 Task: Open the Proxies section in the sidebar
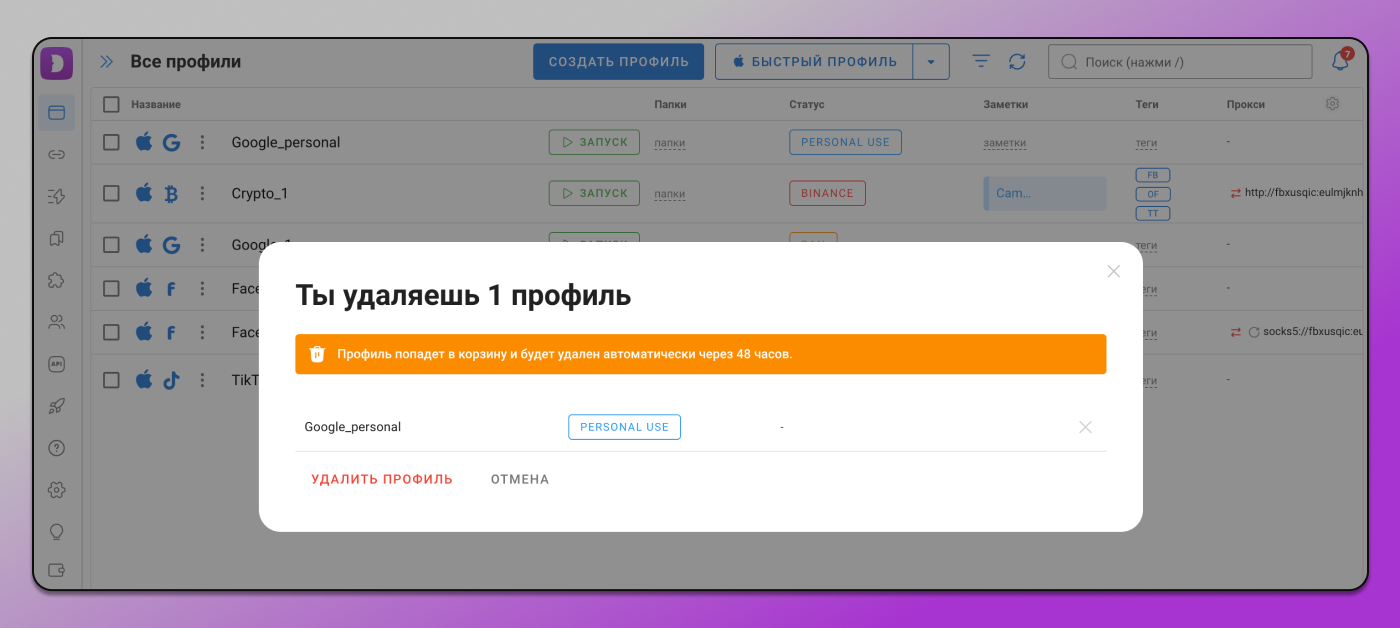point(57,154)
